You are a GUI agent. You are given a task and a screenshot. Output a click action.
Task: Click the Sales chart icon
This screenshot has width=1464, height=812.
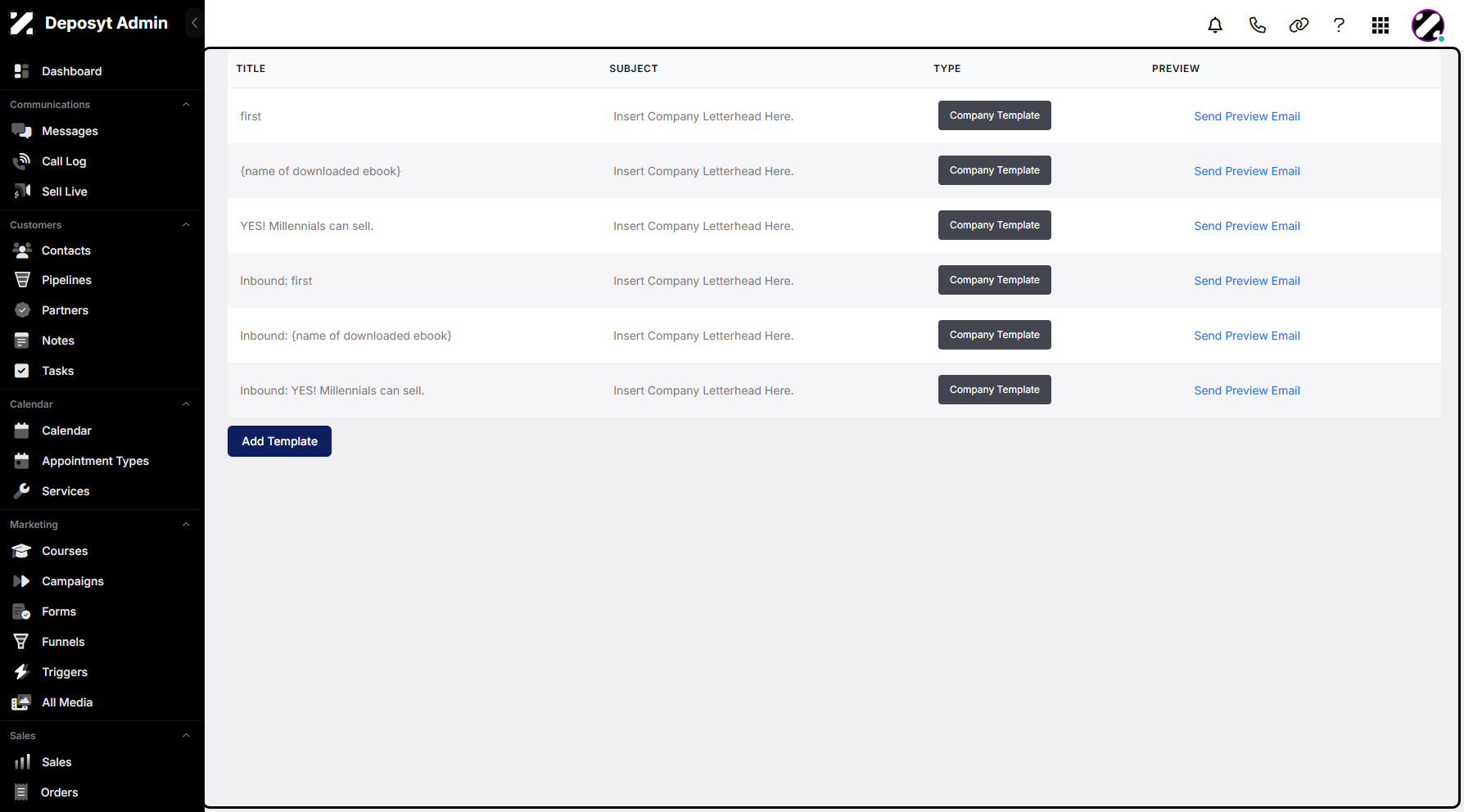pyautogui.click(x=22, y=762)
